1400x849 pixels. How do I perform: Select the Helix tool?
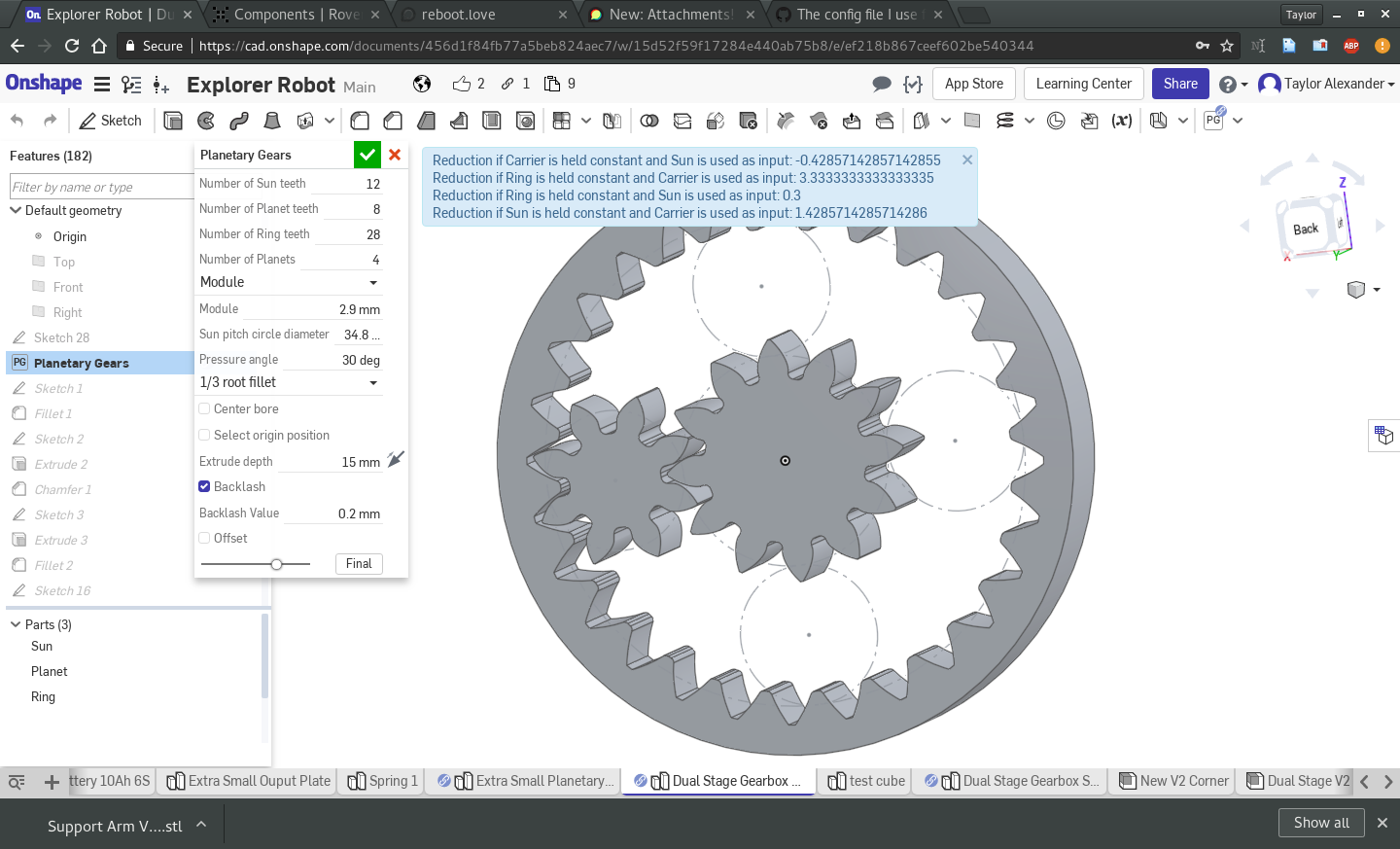[x=1005, y=121]
